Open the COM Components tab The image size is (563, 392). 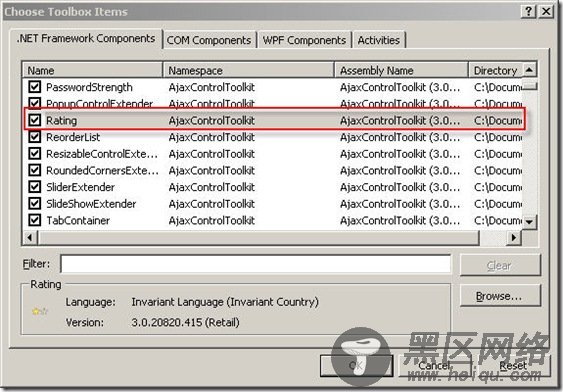click(x=209, y=40)
